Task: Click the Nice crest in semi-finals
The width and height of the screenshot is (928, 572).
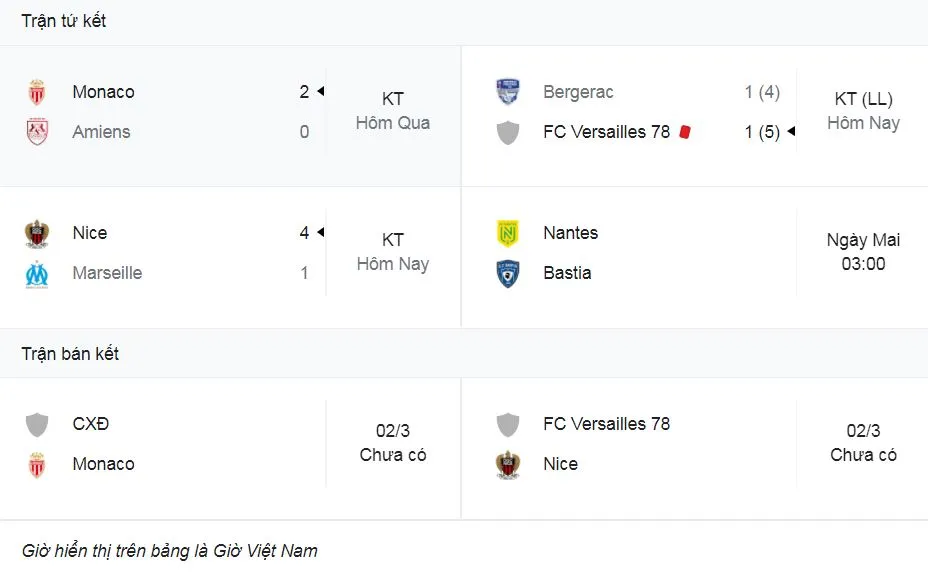Action: pyautogui.click(x=508, y=464)
